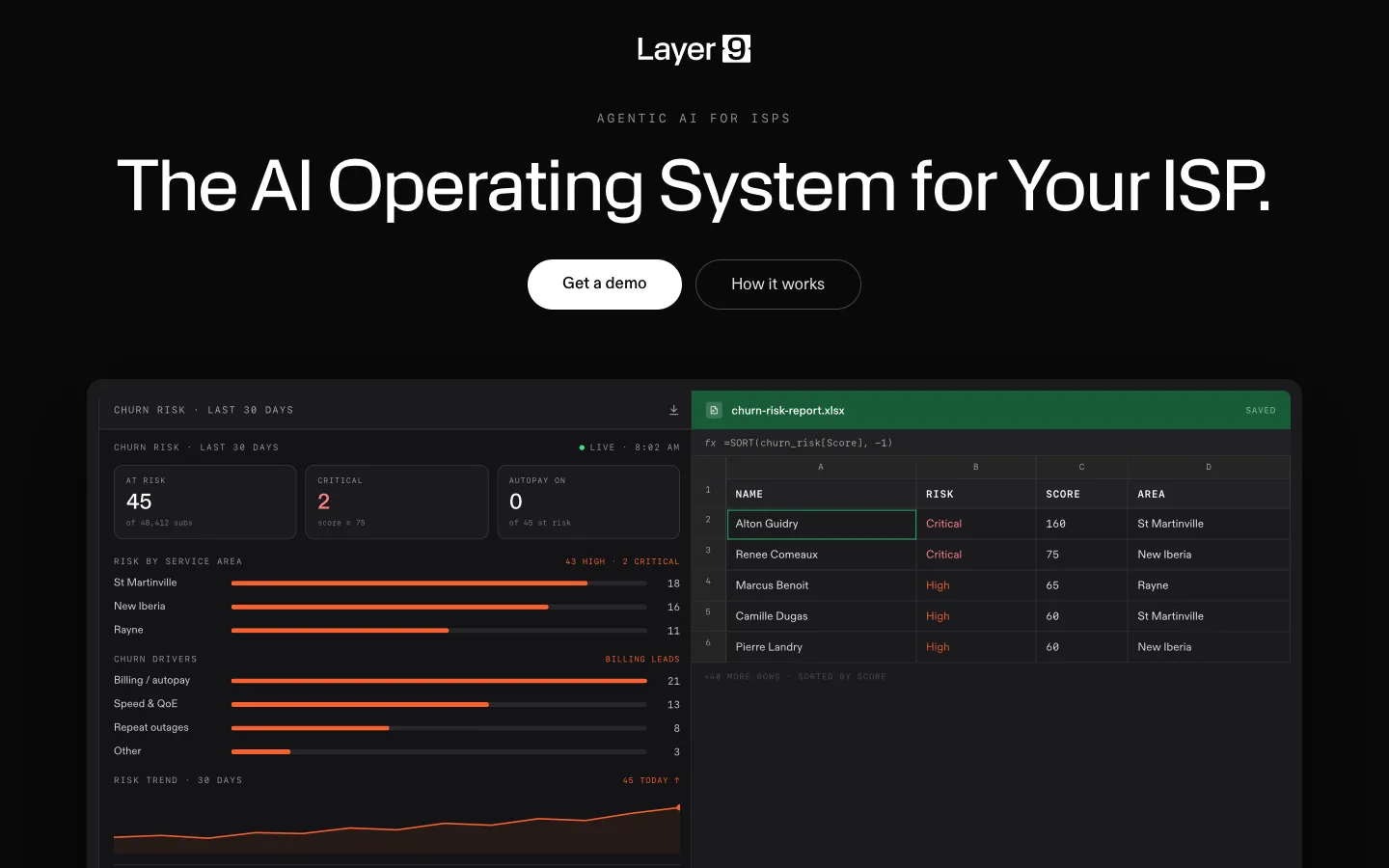Click the Get a demo button
1389x868 pixels.
click(x=605, y=284)
